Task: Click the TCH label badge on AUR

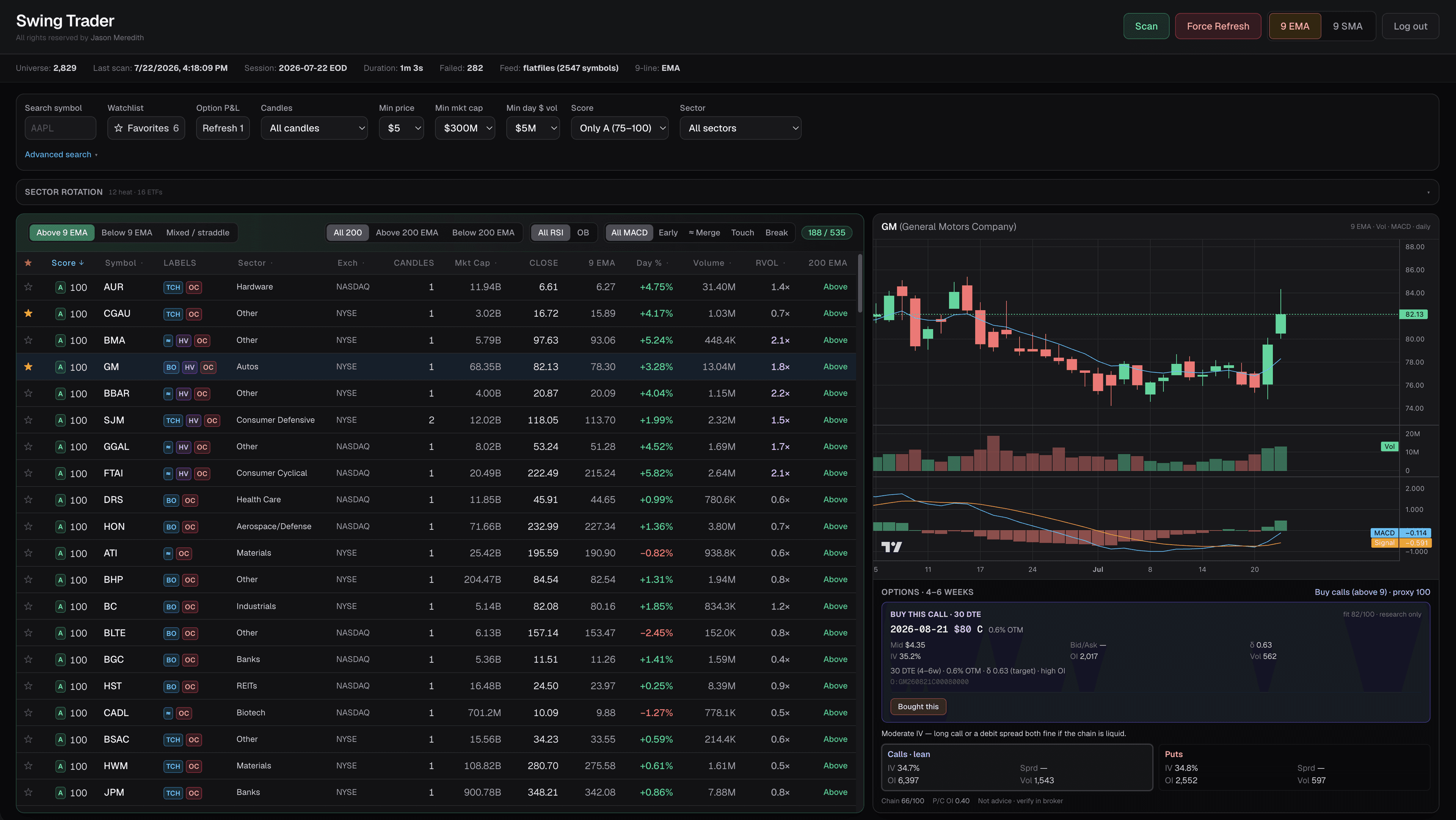Action: pos(173,287)
